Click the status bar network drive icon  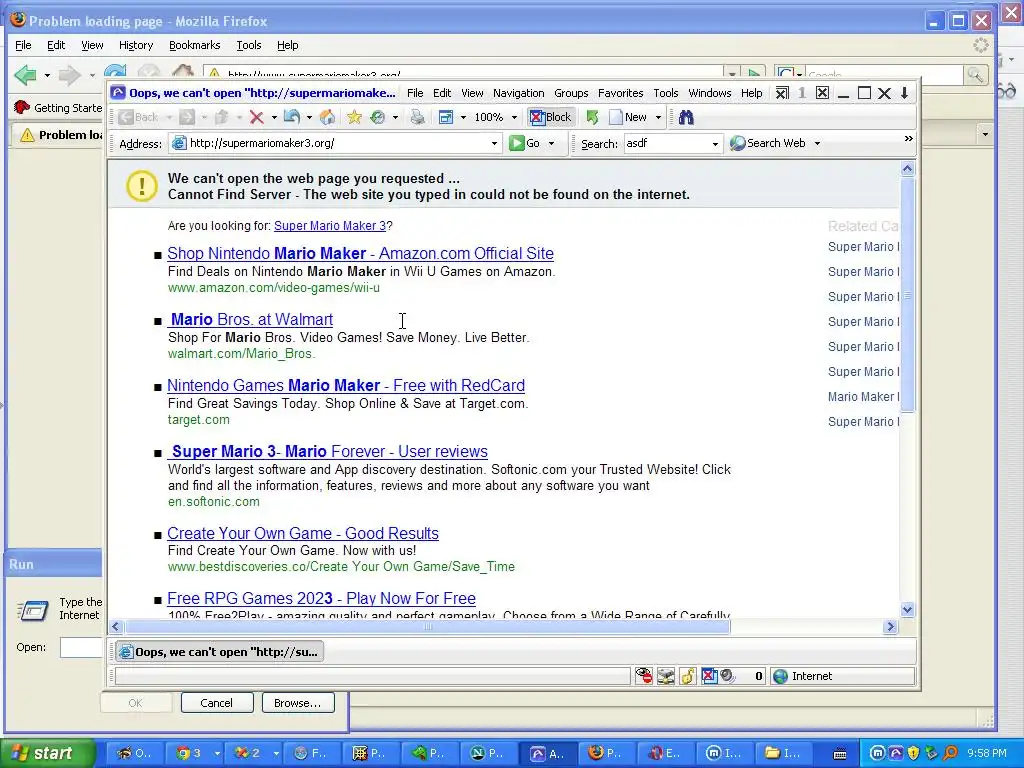click(x=665, y=676)
